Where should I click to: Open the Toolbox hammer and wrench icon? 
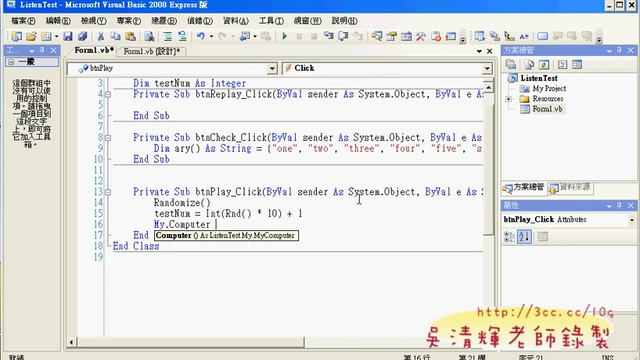pyautogui.click(x=421, y=36)
